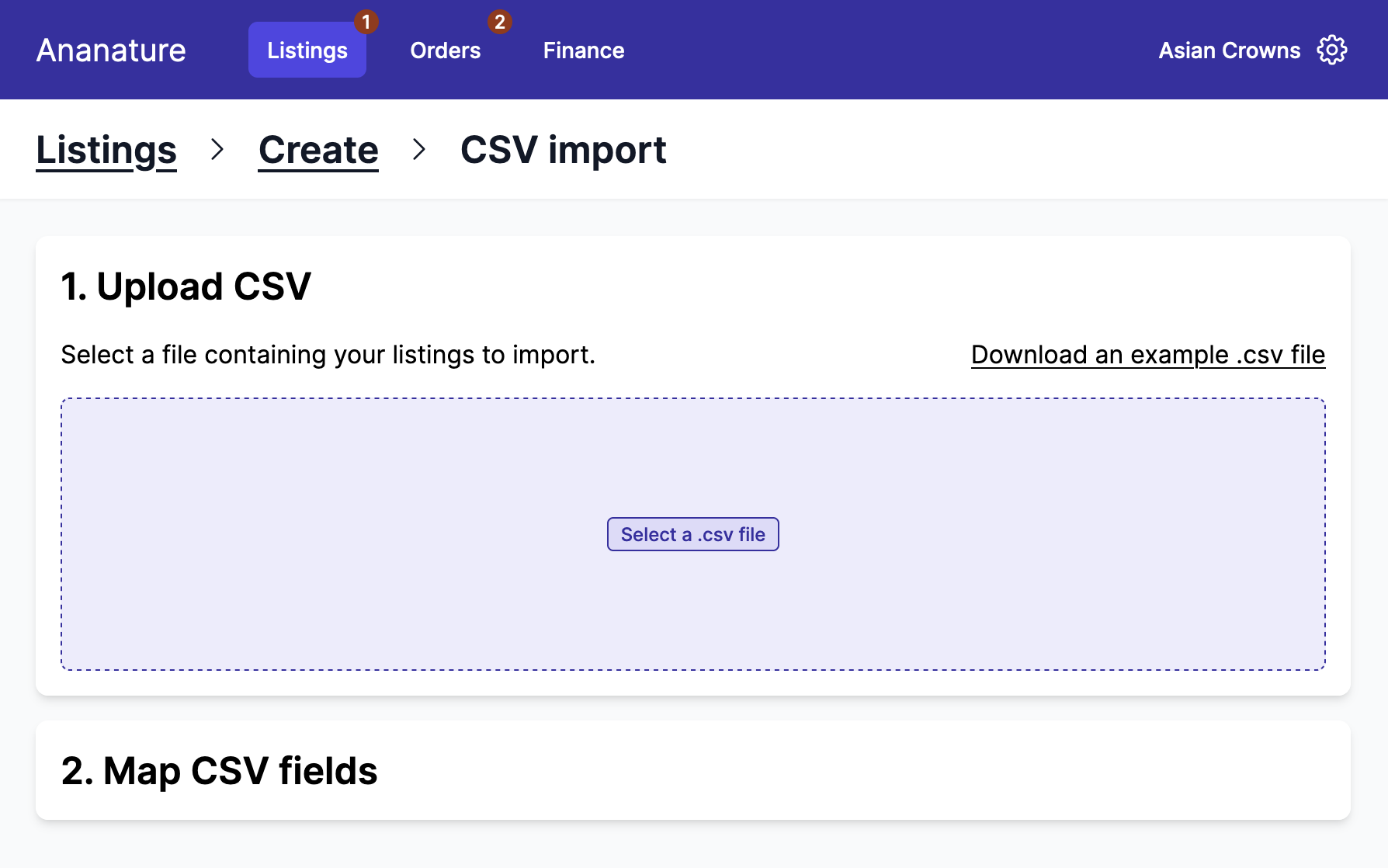Click the Select a .csv file button
The image size is (1388, 868).
[x=692, y=534]
